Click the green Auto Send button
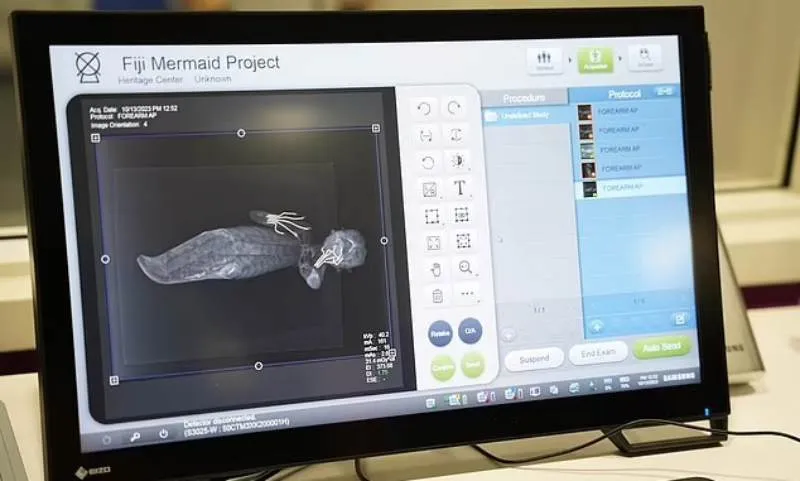The height and width of the screenshot is (481, 800). pyautogui.click(x=661, y=349)
